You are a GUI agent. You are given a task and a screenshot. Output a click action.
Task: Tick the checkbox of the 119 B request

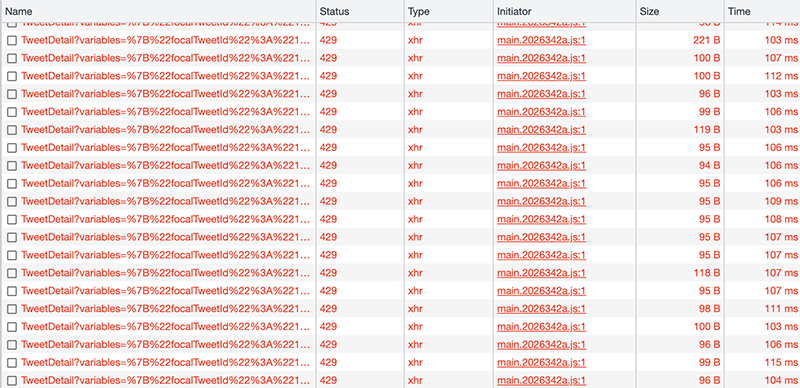click(12, 130)
